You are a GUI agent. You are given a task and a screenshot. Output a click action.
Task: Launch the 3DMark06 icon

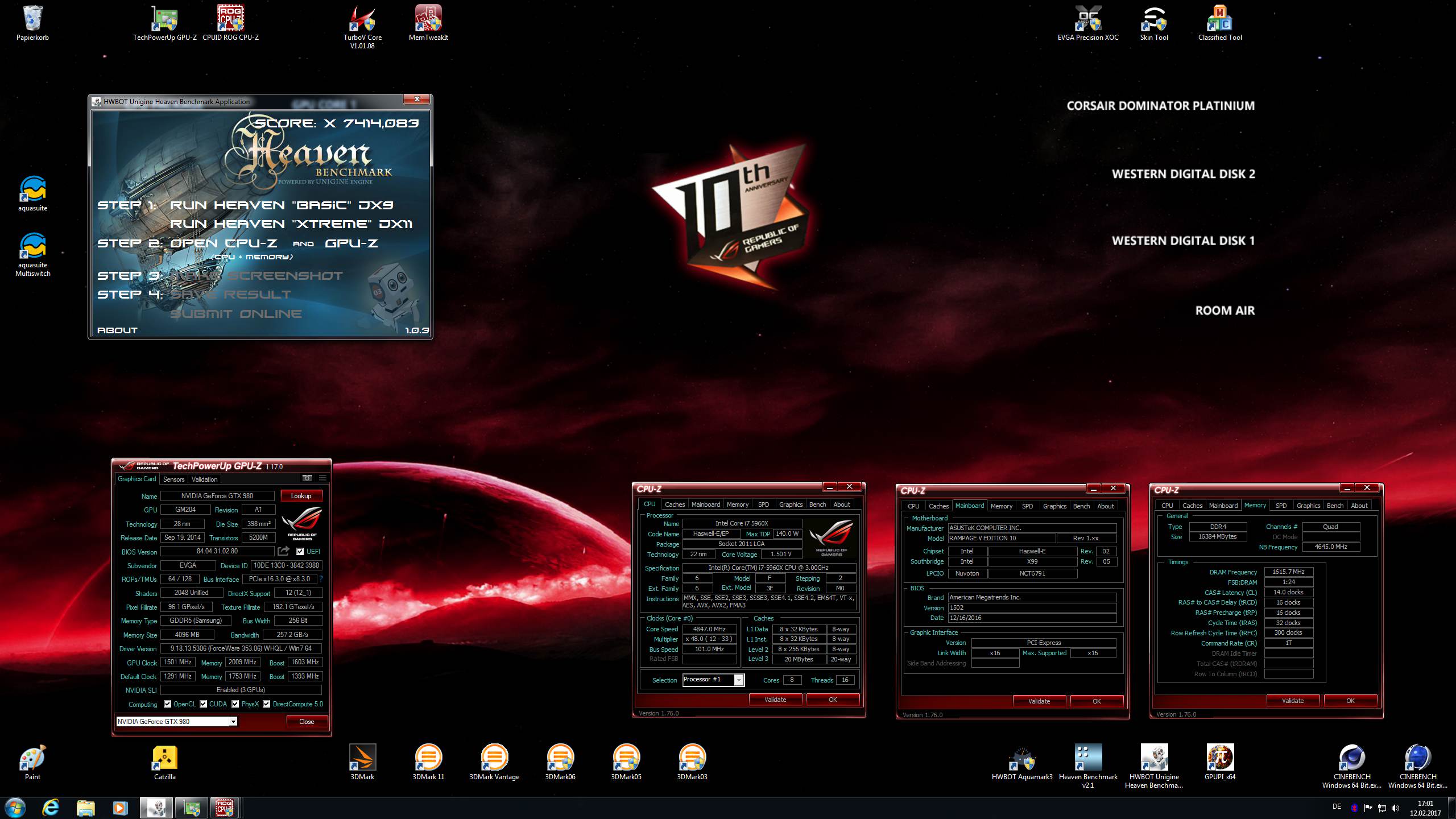click(560, 762)
